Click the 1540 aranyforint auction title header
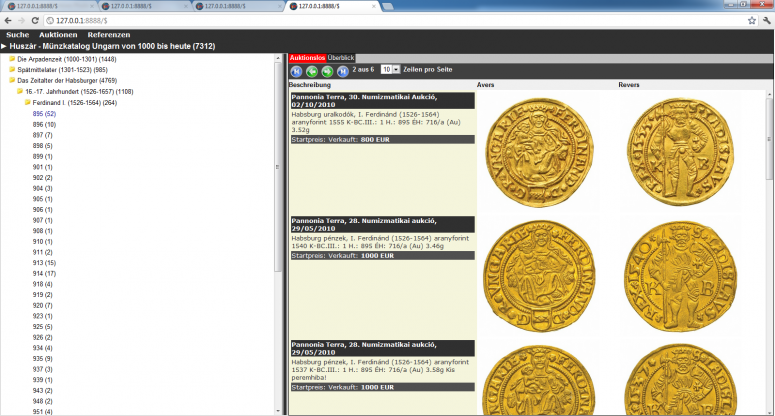This screenshot has width=775, height=416. (382, 224)
